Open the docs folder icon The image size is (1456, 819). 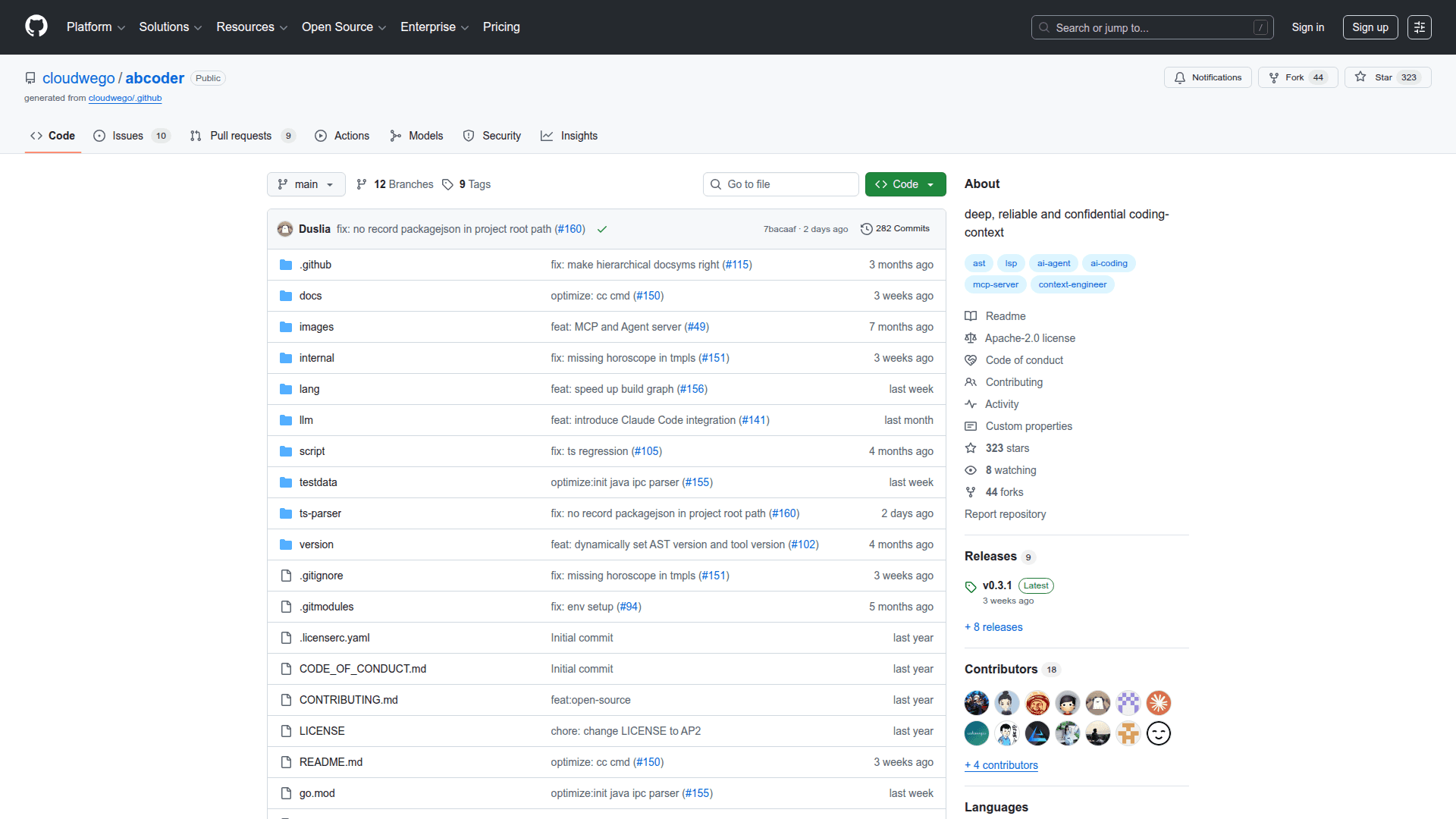tap(286, 295)
